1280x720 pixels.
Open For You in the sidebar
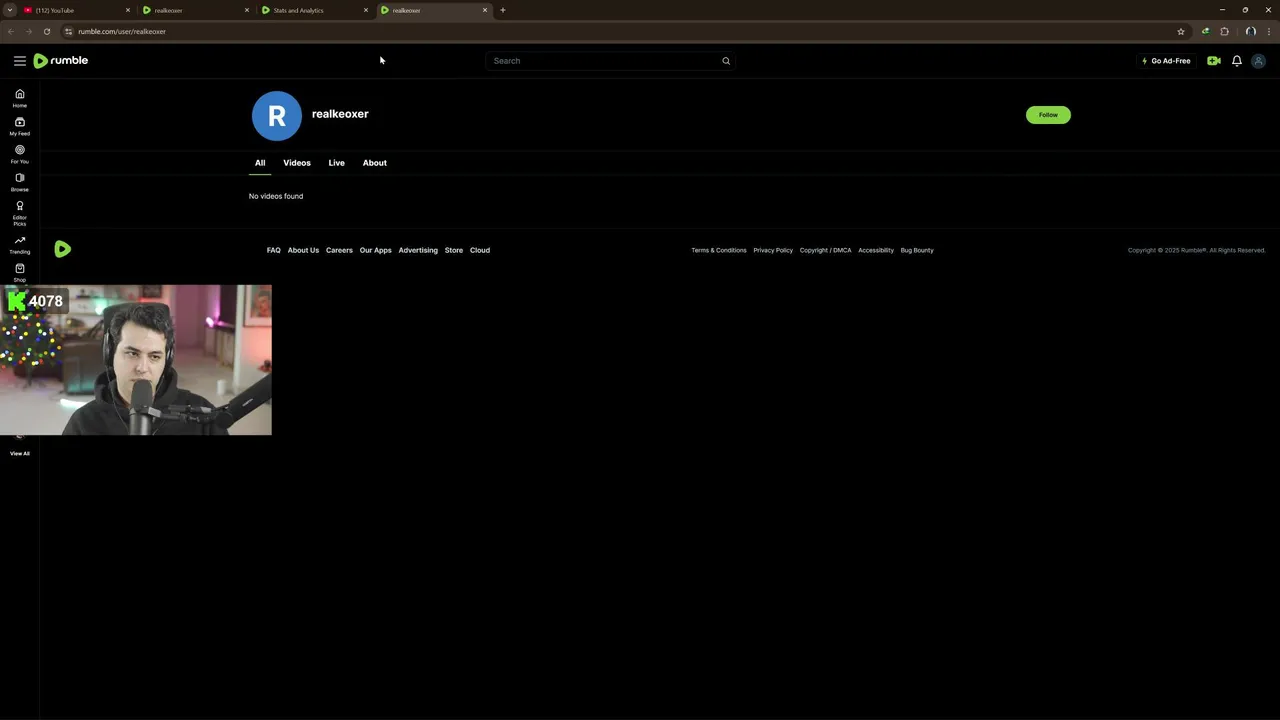[19, 154]
